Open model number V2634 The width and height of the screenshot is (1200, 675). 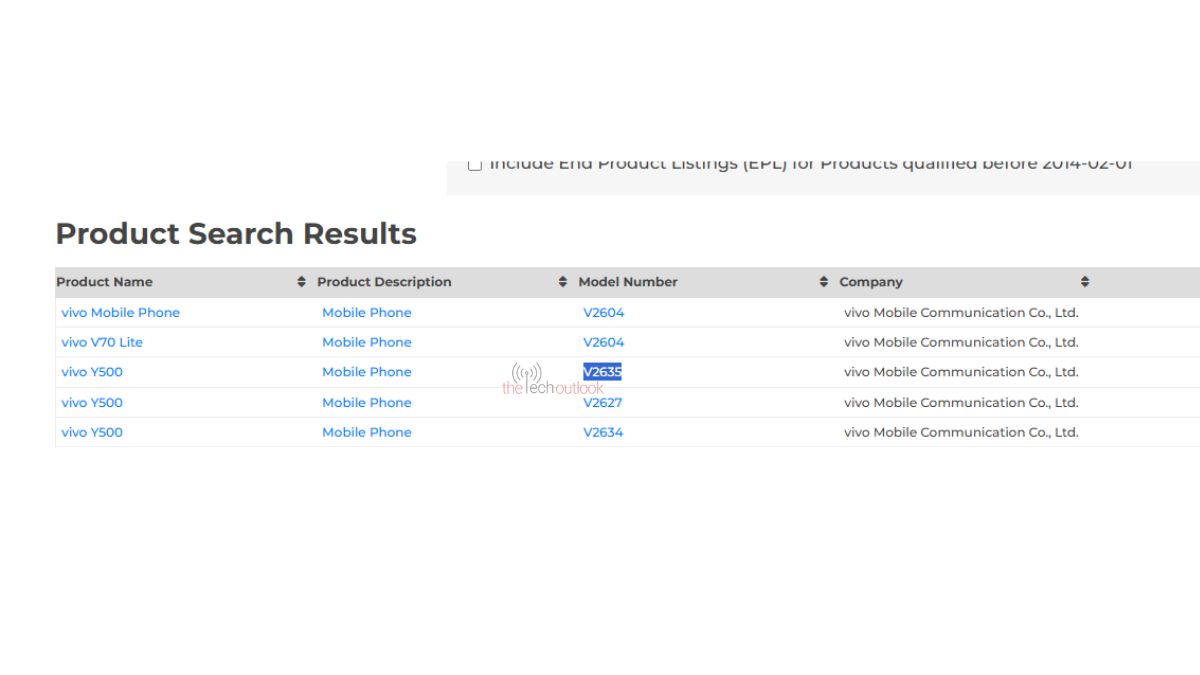(604, 432)
